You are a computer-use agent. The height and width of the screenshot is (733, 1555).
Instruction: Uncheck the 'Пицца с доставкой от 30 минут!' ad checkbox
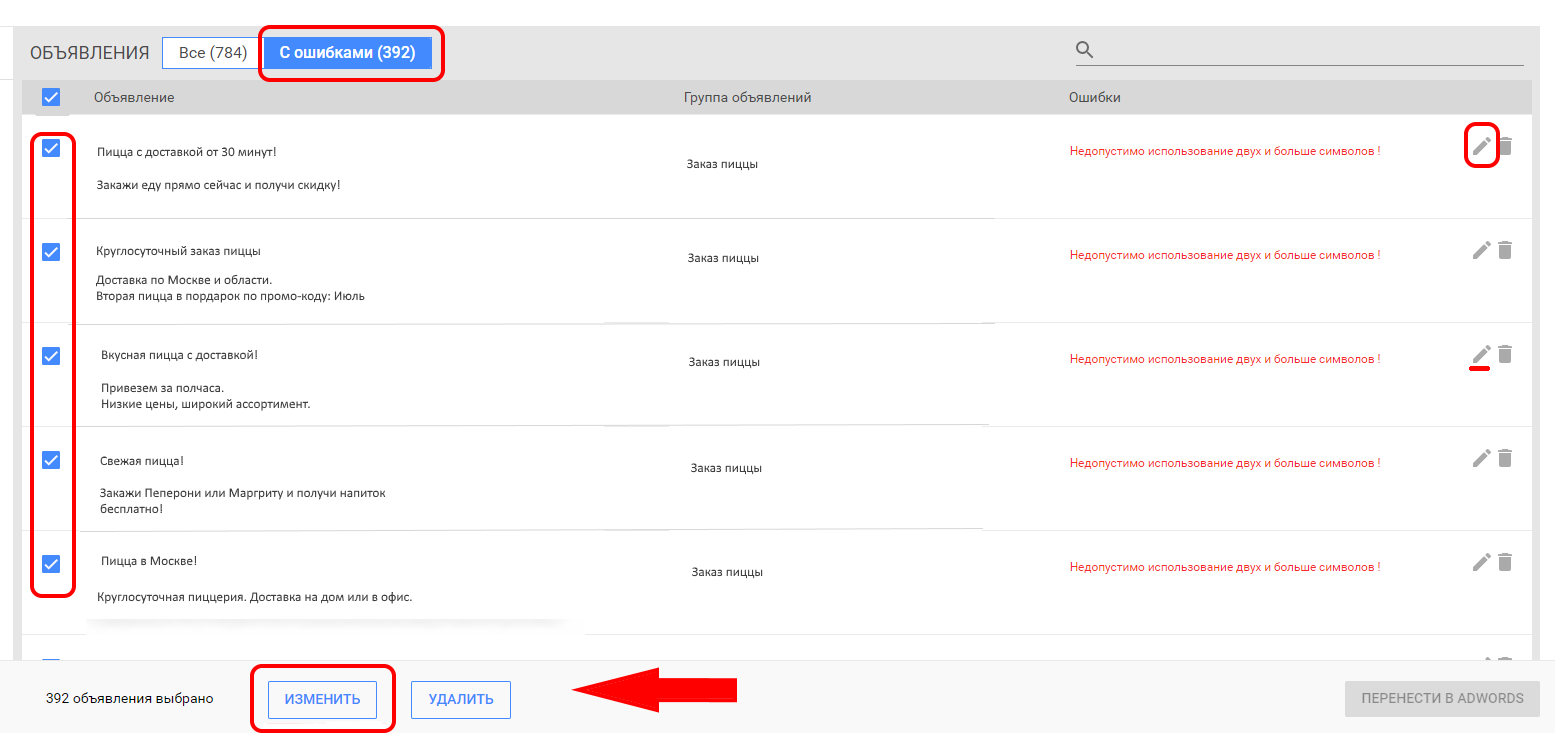point(51,148)
